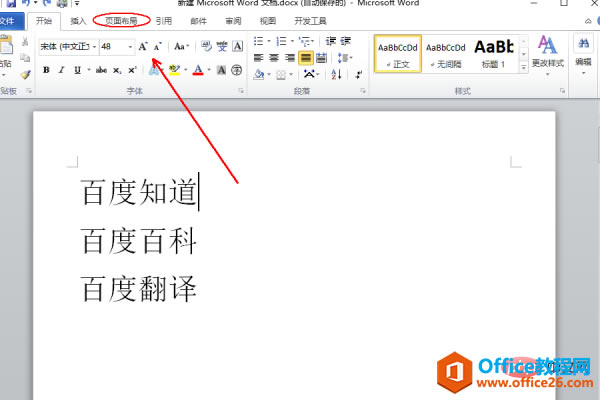The height and width of the screenshot is (400, 600).
Task: Click the Shrink Font icon
Action: pyautogui.click(x=158, y=47)
